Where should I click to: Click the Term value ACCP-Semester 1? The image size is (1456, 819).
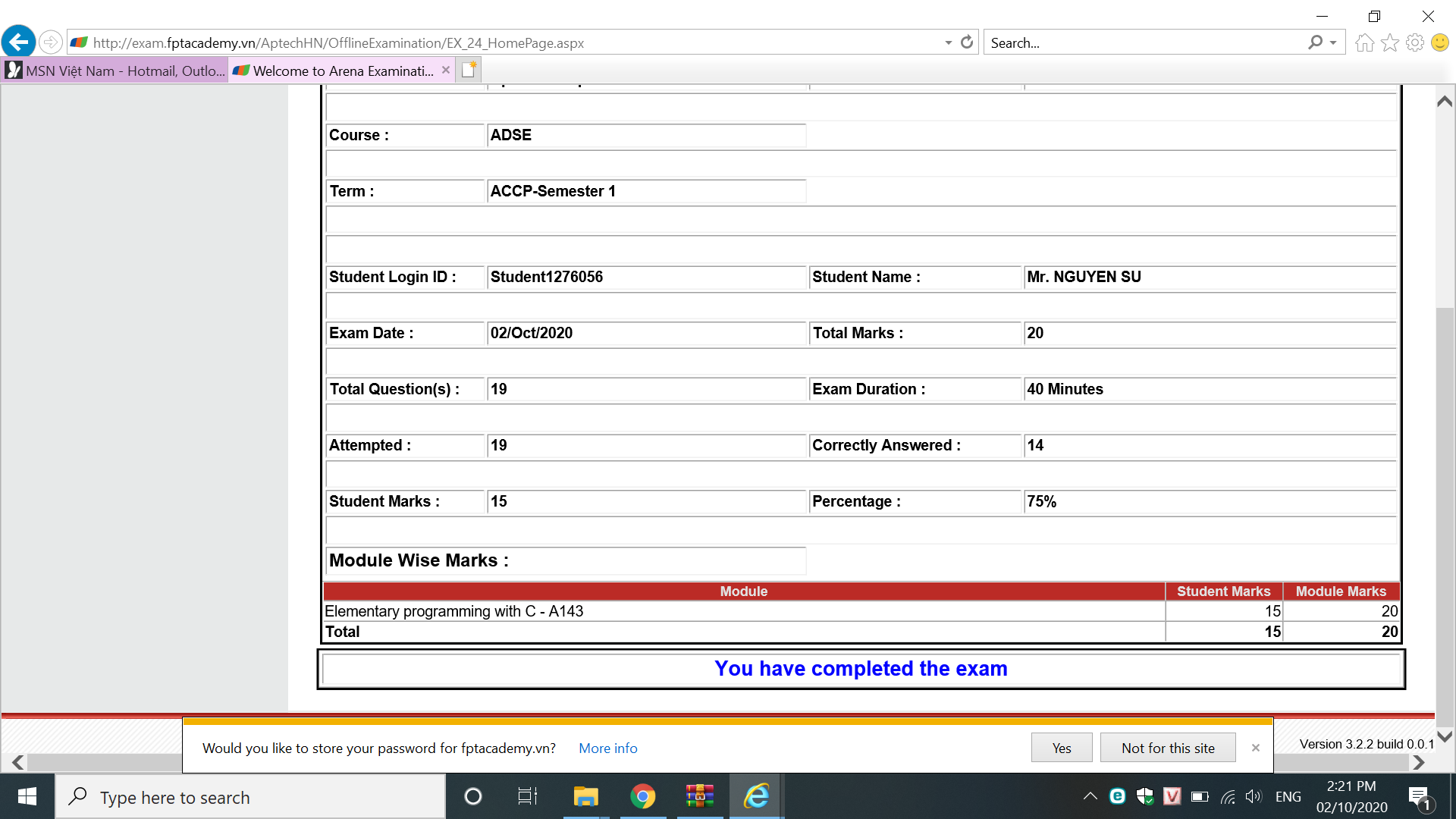[553, 191]
